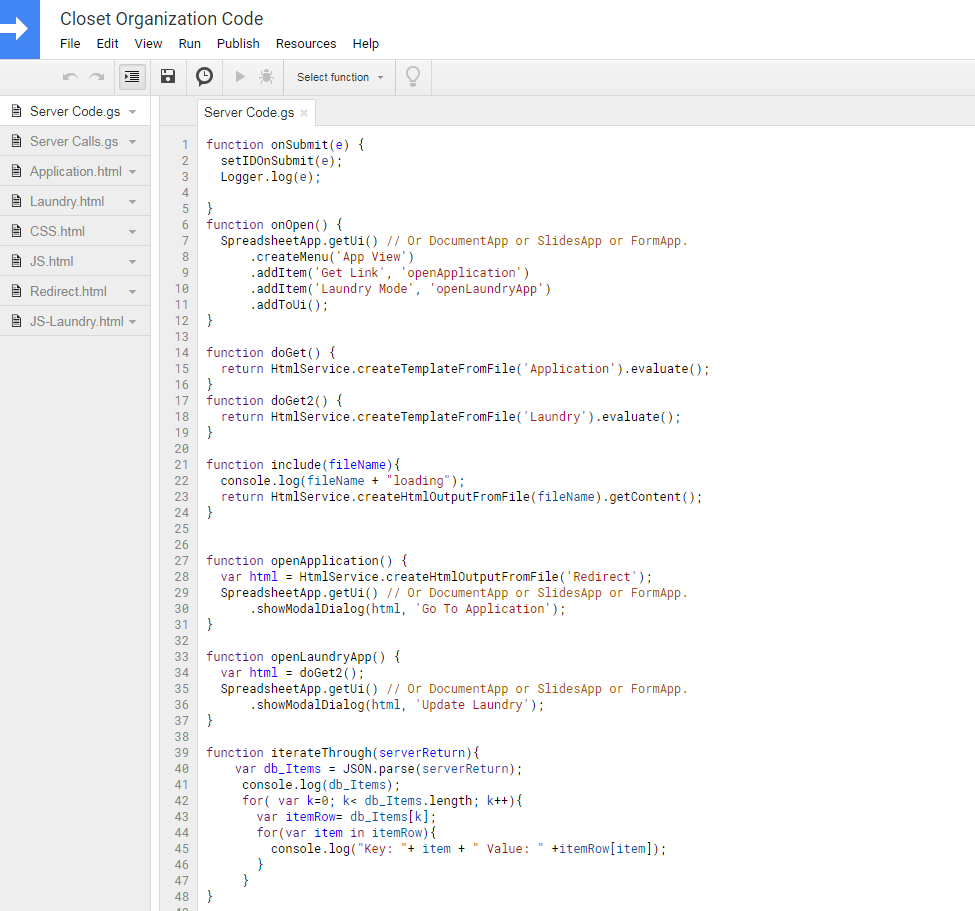The image size is (975, 911).
Task: Redo the last undone edit
Action: [x=97, y=76]
